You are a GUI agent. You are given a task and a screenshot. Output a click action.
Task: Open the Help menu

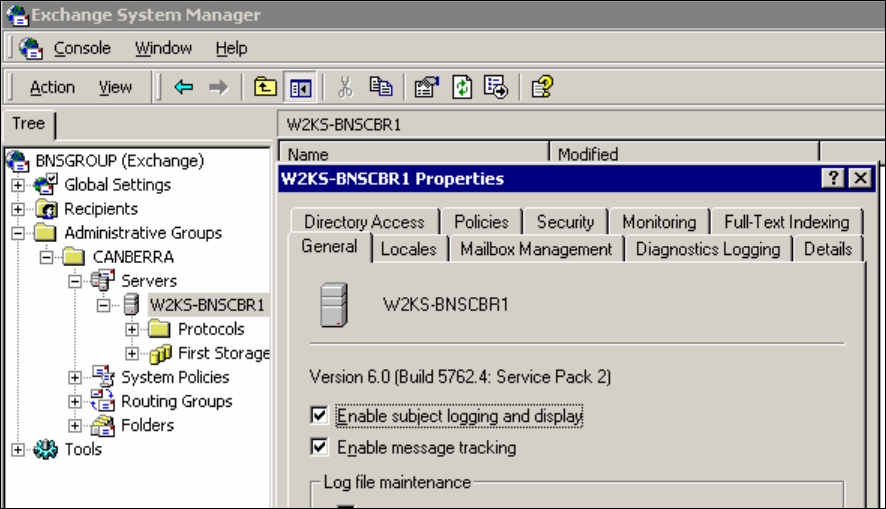[x=231, y=49]
